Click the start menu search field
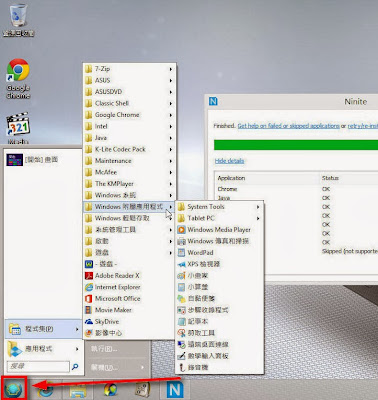The height and width of the screenshot is (400, 378). 38,366
